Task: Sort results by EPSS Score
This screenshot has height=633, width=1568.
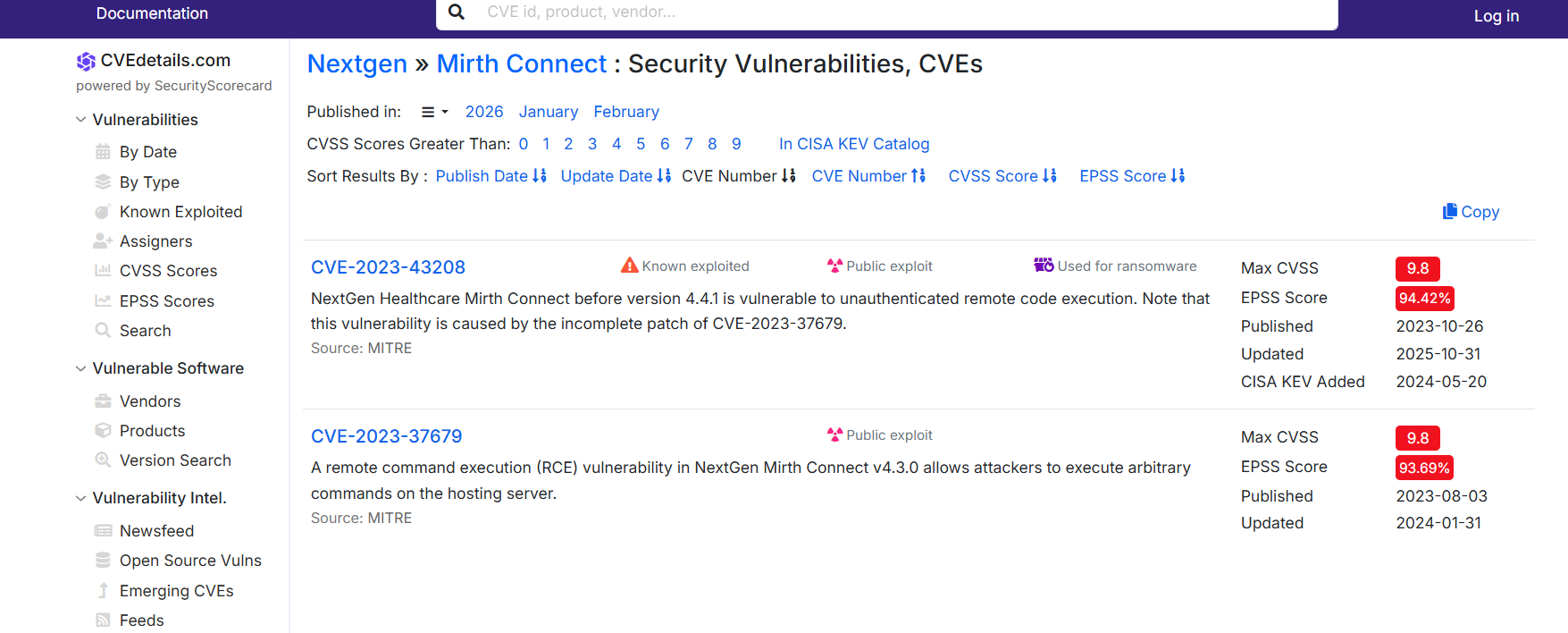Action: point(1132,176)
